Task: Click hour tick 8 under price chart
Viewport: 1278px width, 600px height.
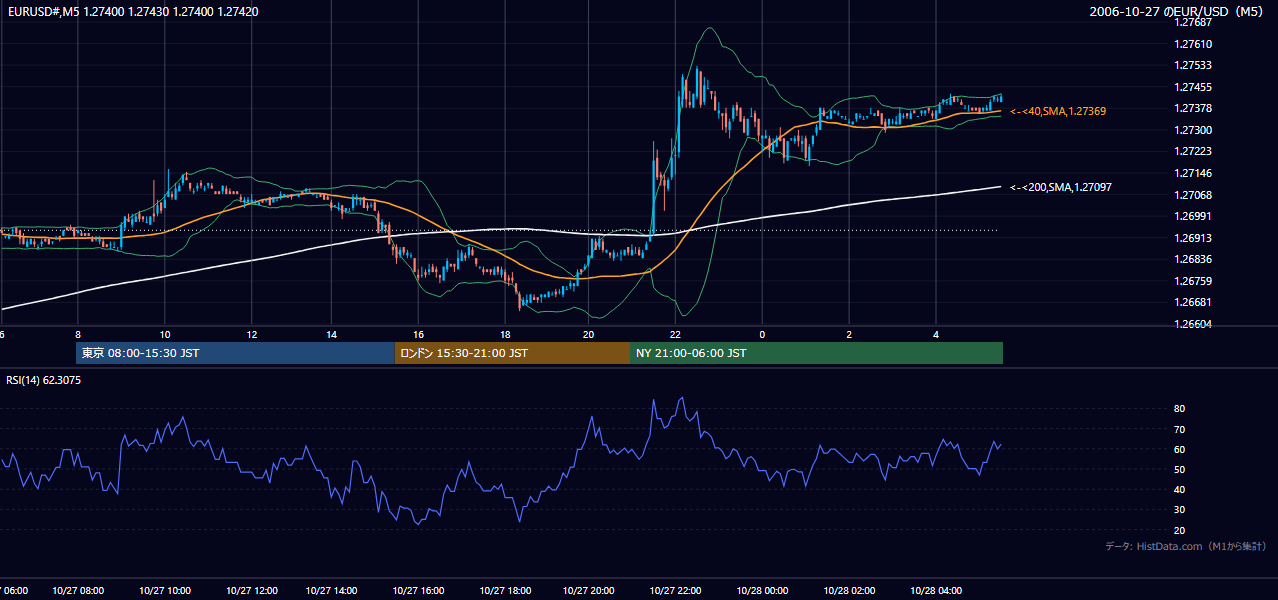Action: pyautogui.click(x=78, y=335)
